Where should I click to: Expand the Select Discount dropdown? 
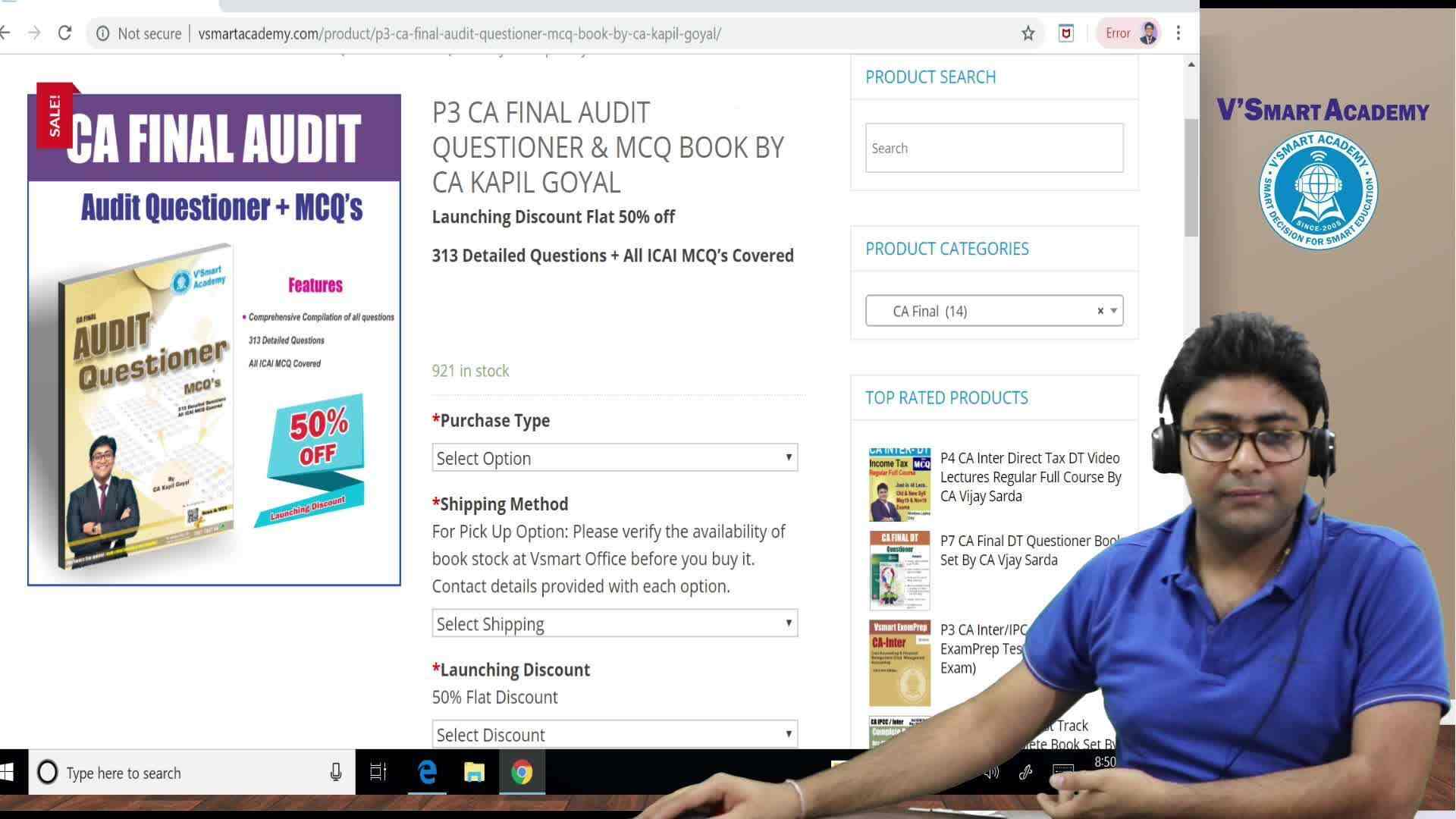(x=614, y=734)
